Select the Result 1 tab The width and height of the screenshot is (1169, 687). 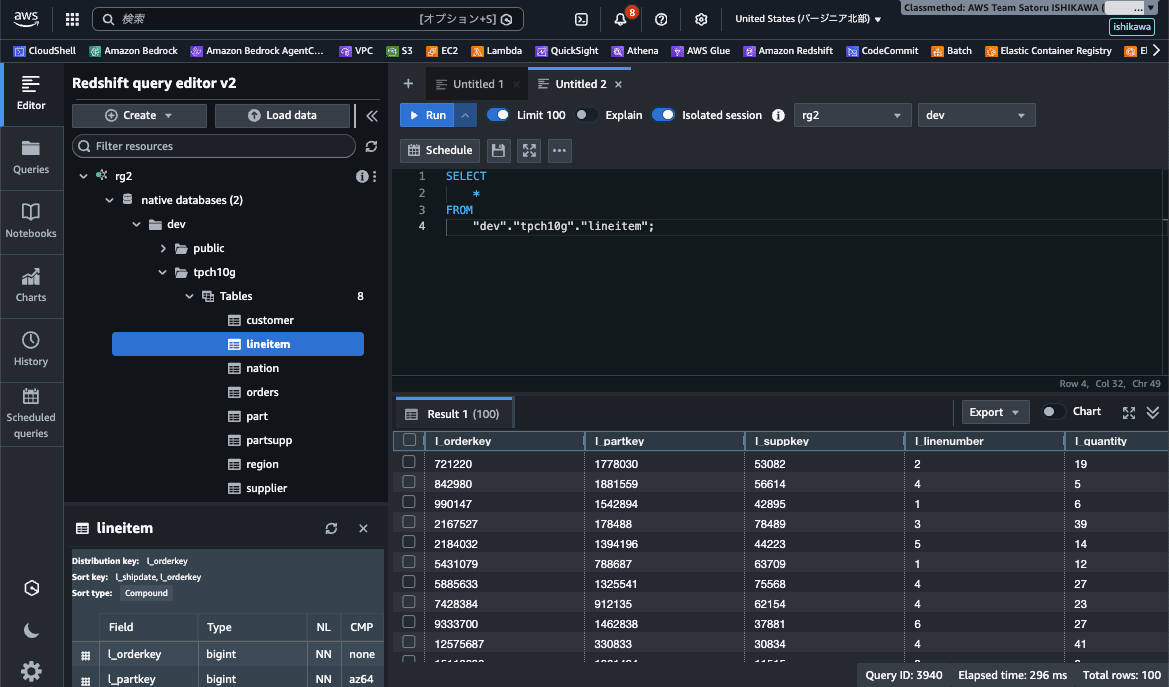coord(453,414)
